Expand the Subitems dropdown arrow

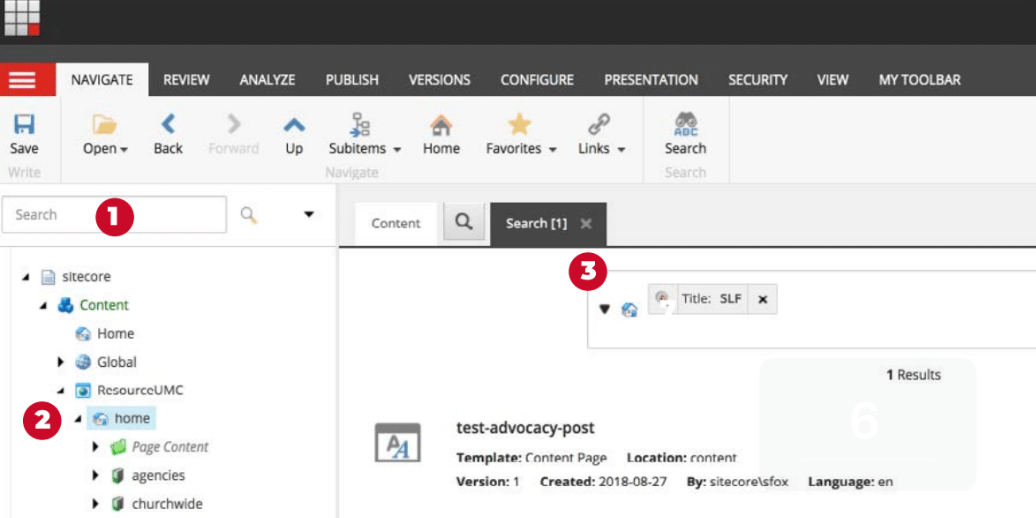point(397,150)
